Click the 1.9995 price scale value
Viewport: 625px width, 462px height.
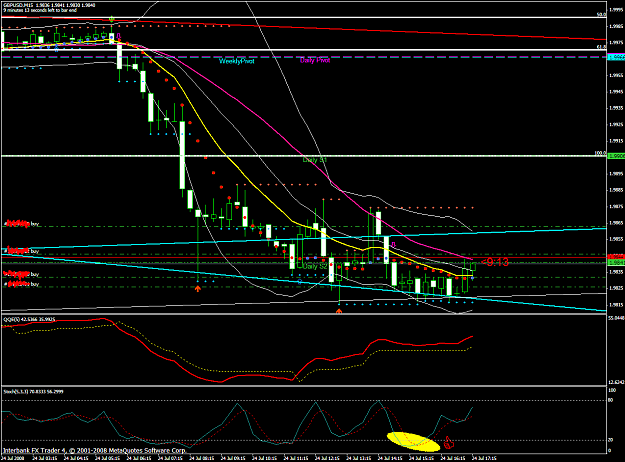click(x=616, y=10)
